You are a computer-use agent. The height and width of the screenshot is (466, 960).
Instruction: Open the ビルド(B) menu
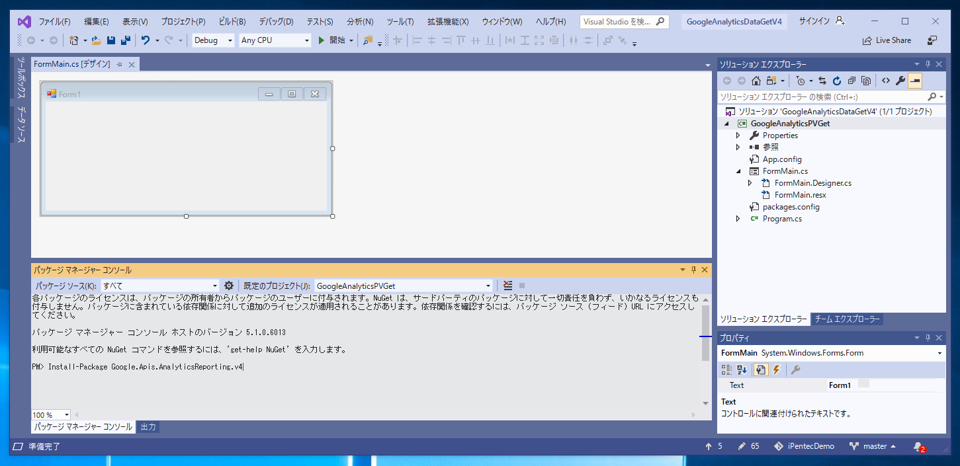click(232, 21)
